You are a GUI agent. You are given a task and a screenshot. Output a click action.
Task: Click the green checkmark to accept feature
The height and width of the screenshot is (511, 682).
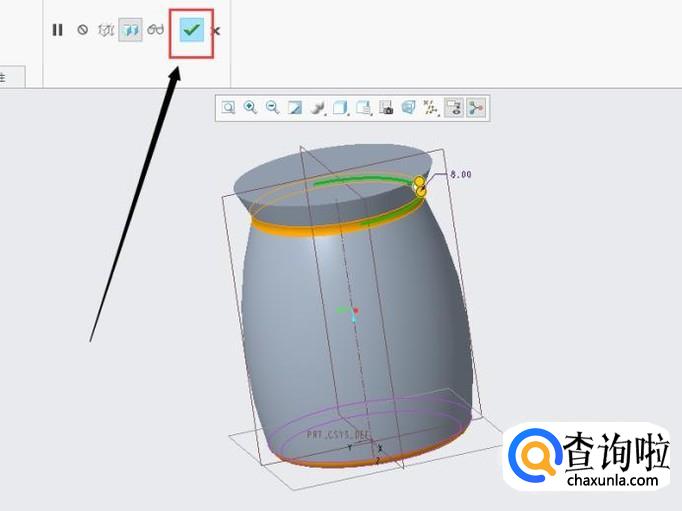[x=191, y=30]
